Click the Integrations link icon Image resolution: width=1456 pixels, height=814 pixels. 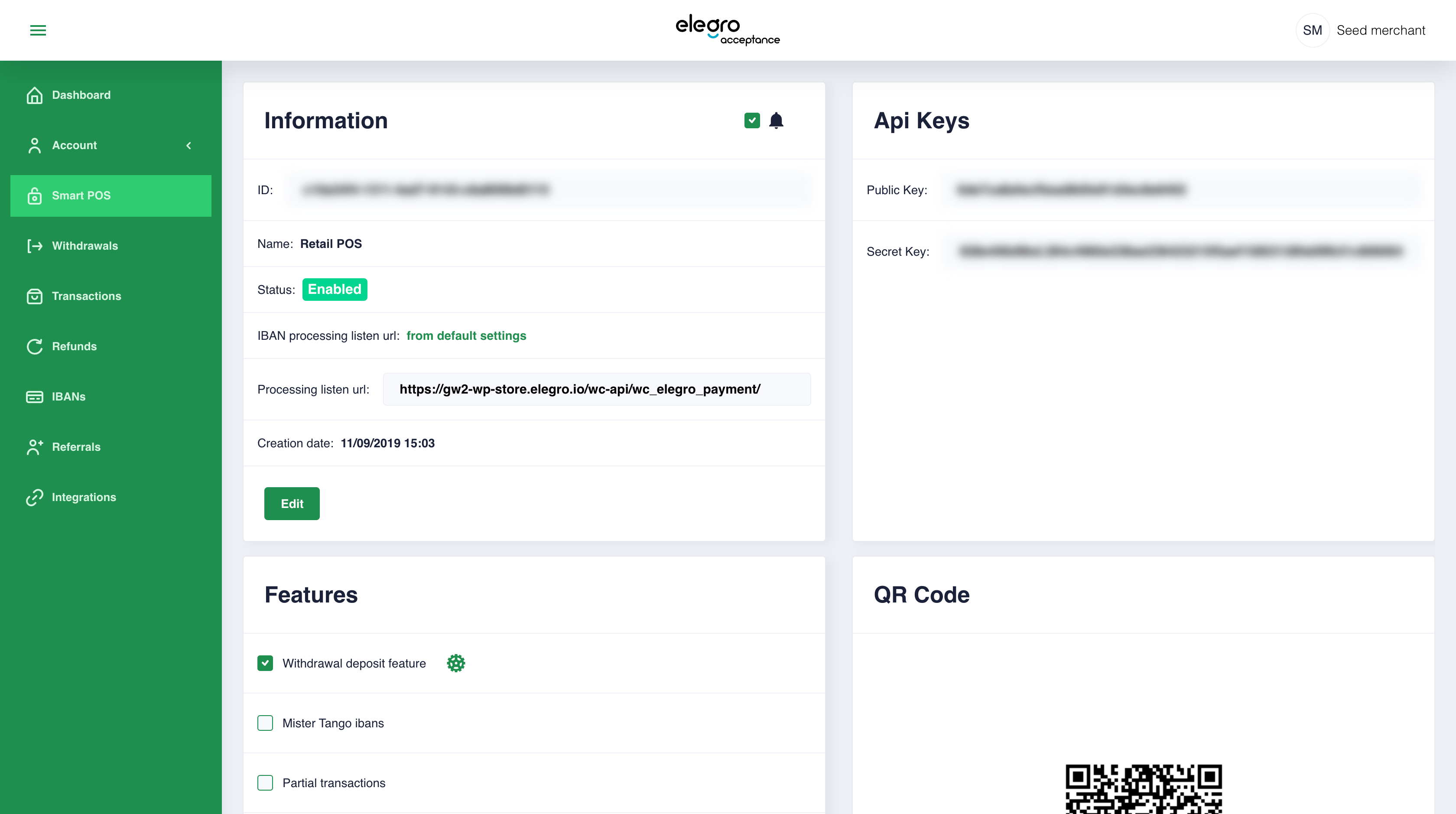pyautogui.click(x=35, y=498)
